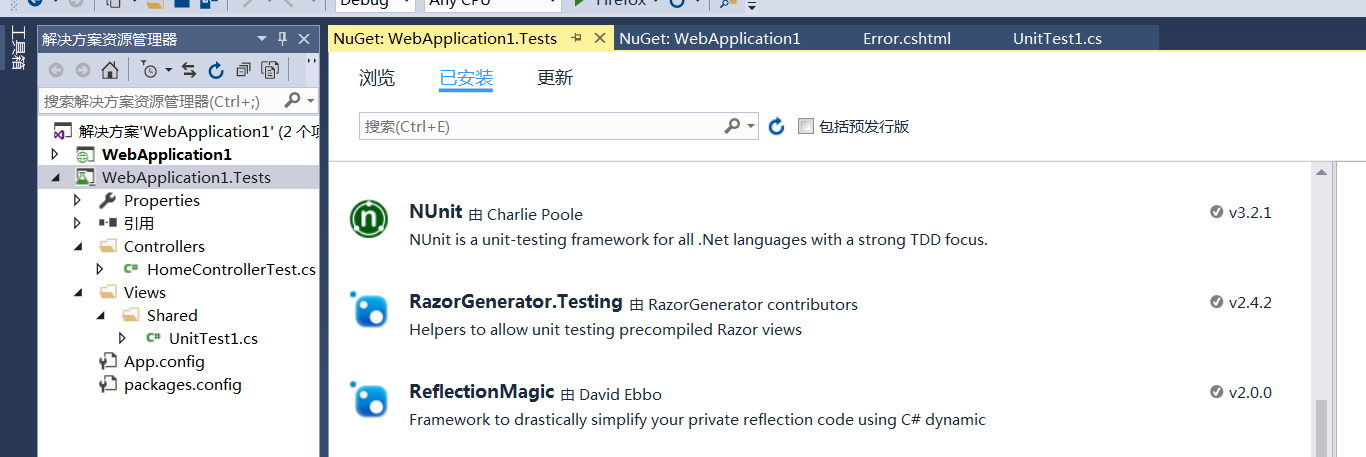
Task: Click the Home icon in Solution Explorer toolbar
Action: (x=110, y=70)
